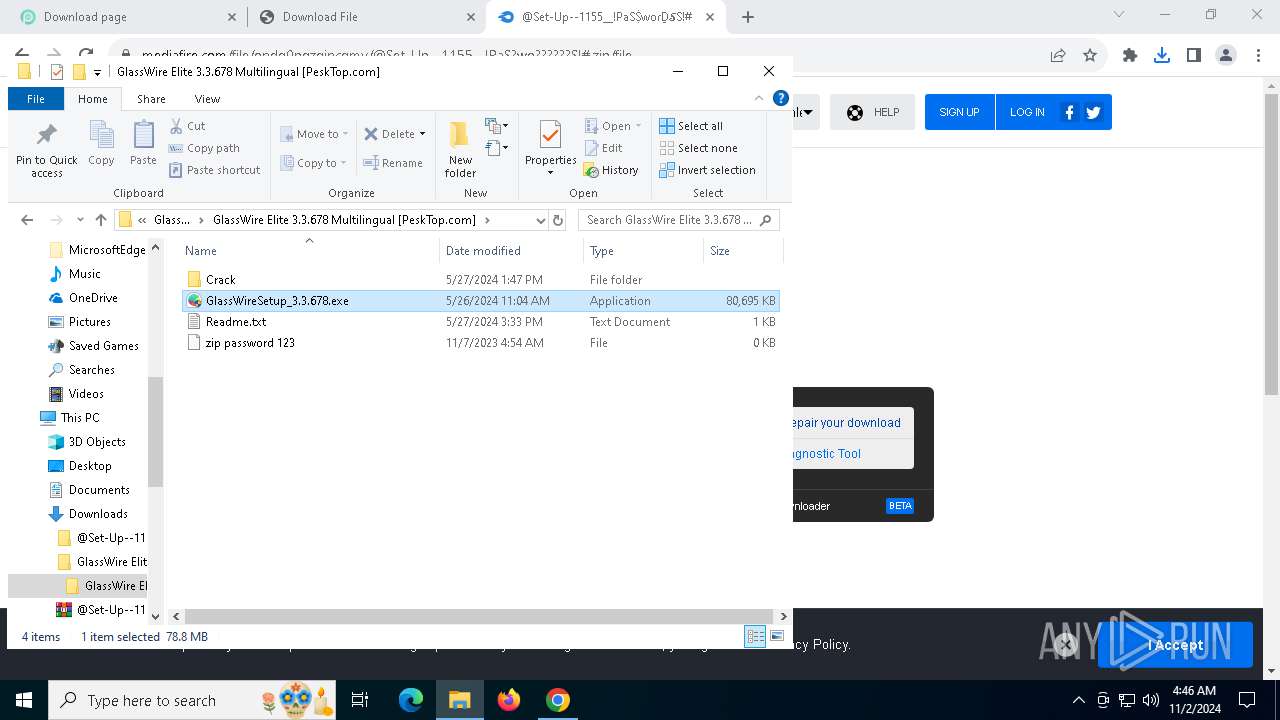The image size is (1280, 720).
Task: Select 3D Objects in navigation pane
Action: coord(97,442)
